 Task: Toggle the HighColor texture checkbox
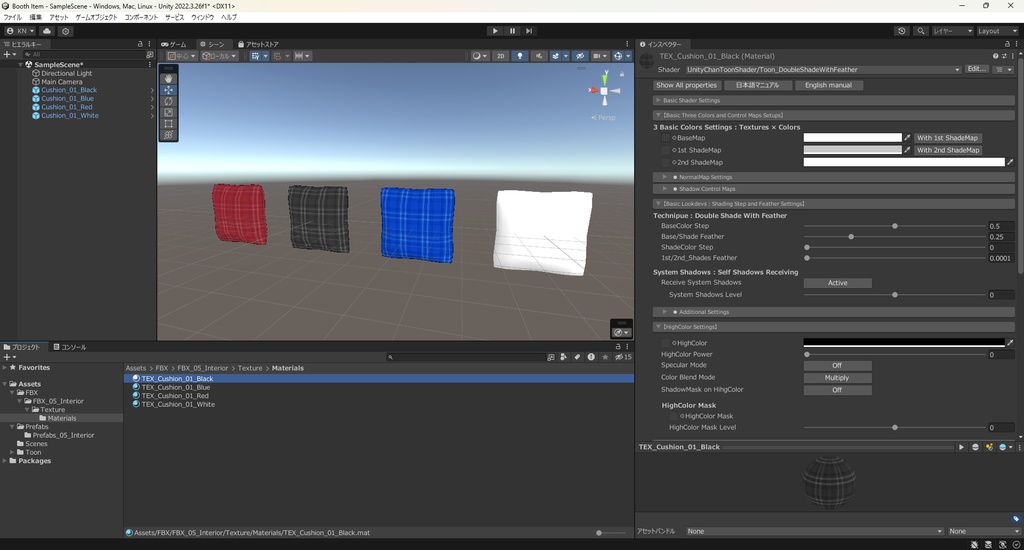pyautogui.click(x=665, y=343)
